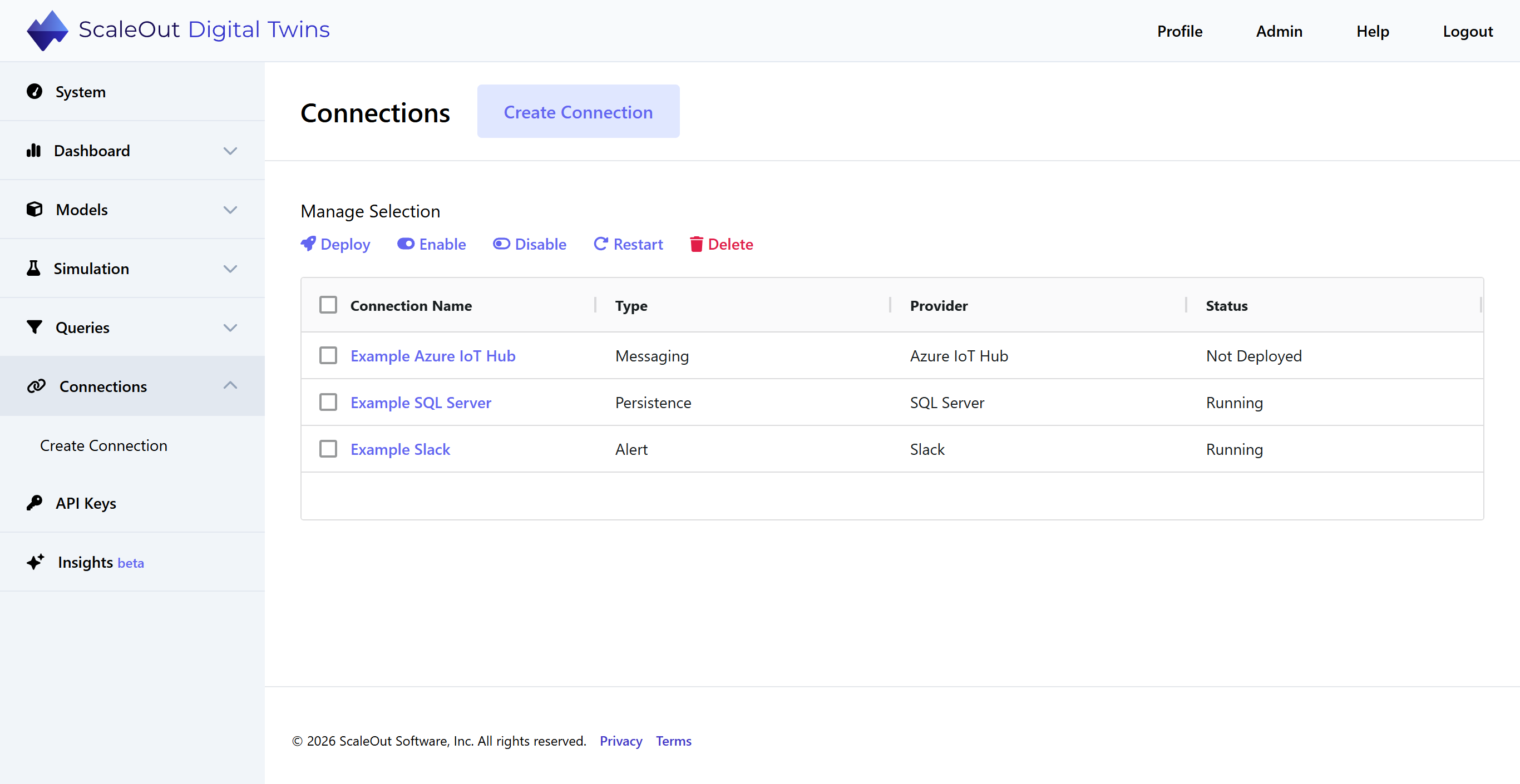Open API Keys in the sidebar
1520x784 pixels.
[x=132, y=503]
